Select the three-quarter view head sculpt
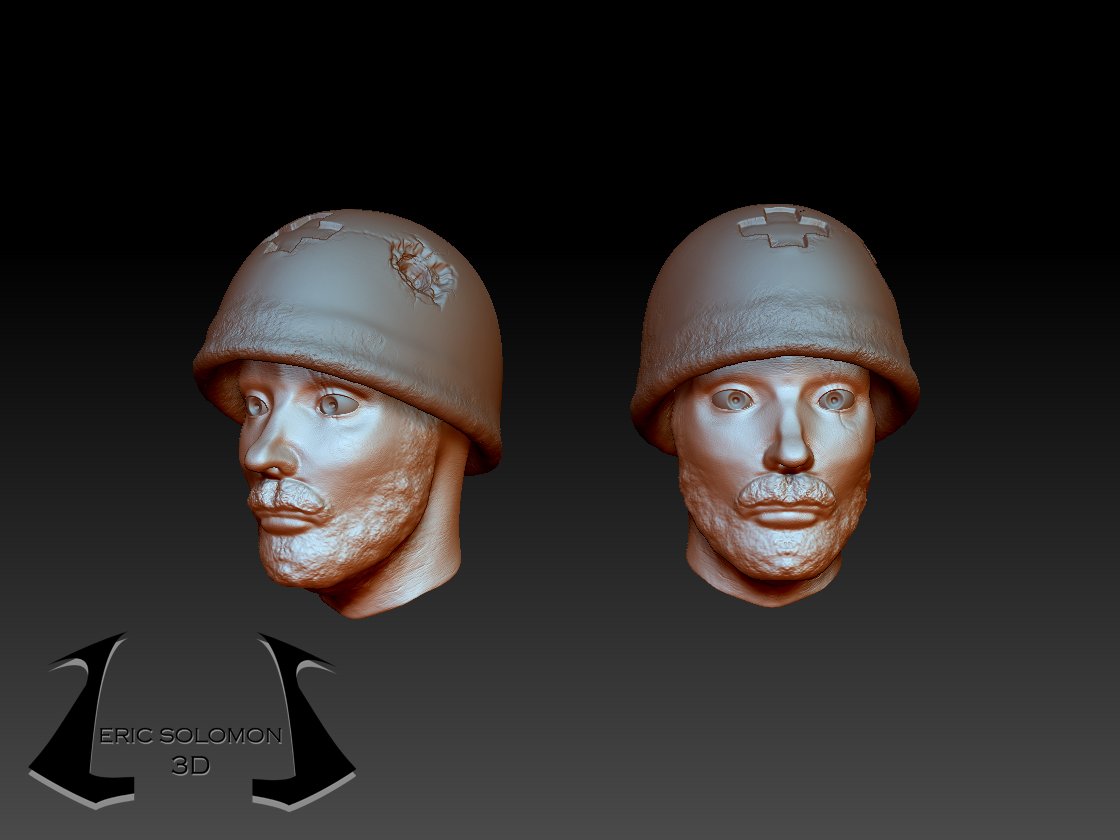This screenshot has height=840, width=1120. 348,413
